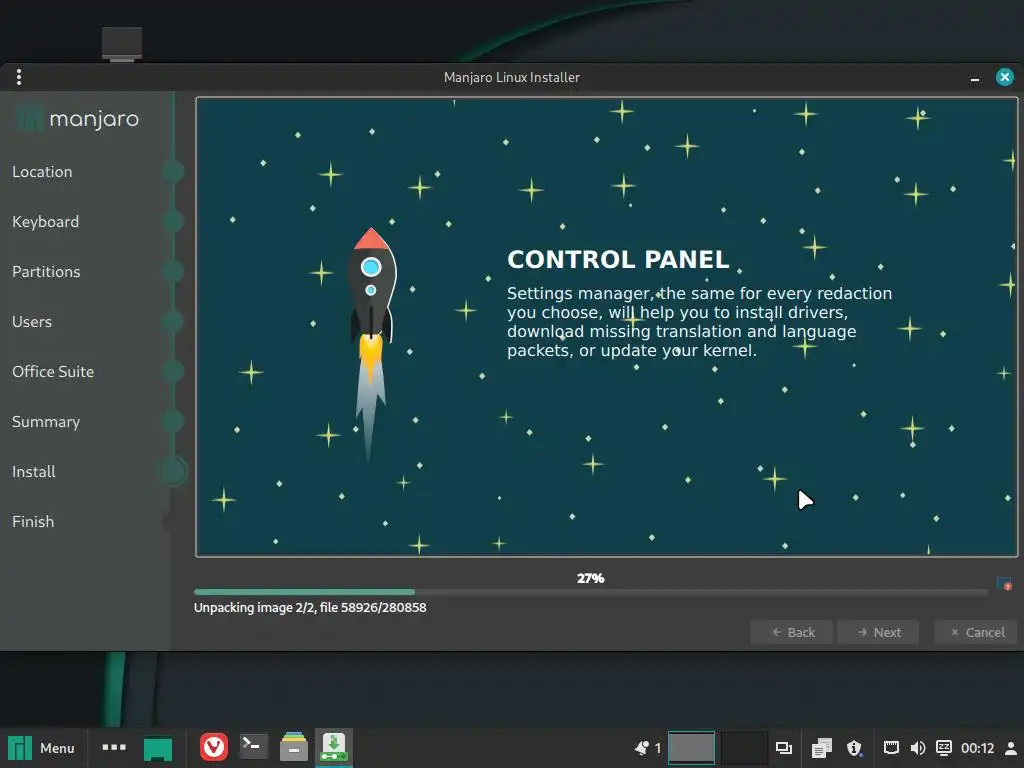Screen dimensions: 1024x768
Task: Close the Manjaro Linux Installer window
Action: [1004, 77]
